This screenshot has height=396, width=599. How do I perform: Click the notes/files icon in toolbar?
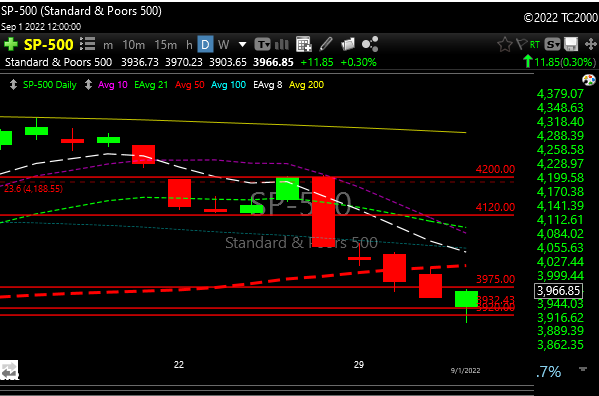[348, 44]
